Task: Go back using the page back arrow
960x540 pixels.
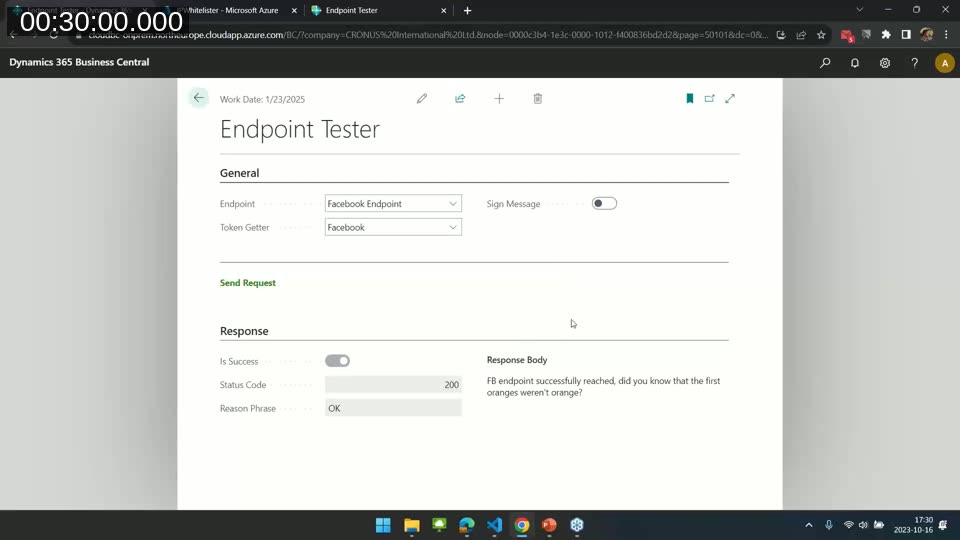Action: (198, 98)
